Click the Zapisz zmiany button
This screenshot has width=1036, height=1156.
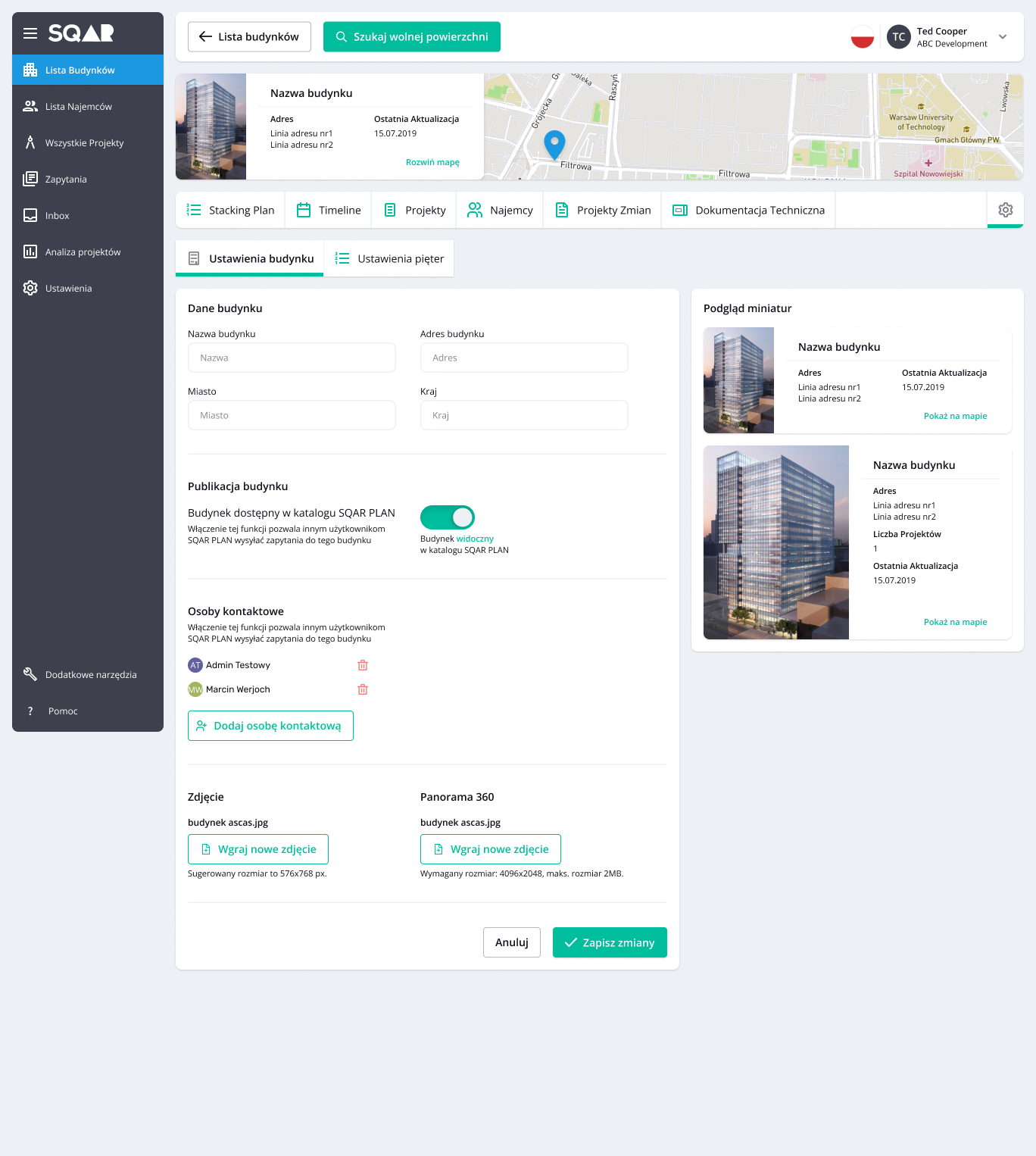[x=610, y=942]
